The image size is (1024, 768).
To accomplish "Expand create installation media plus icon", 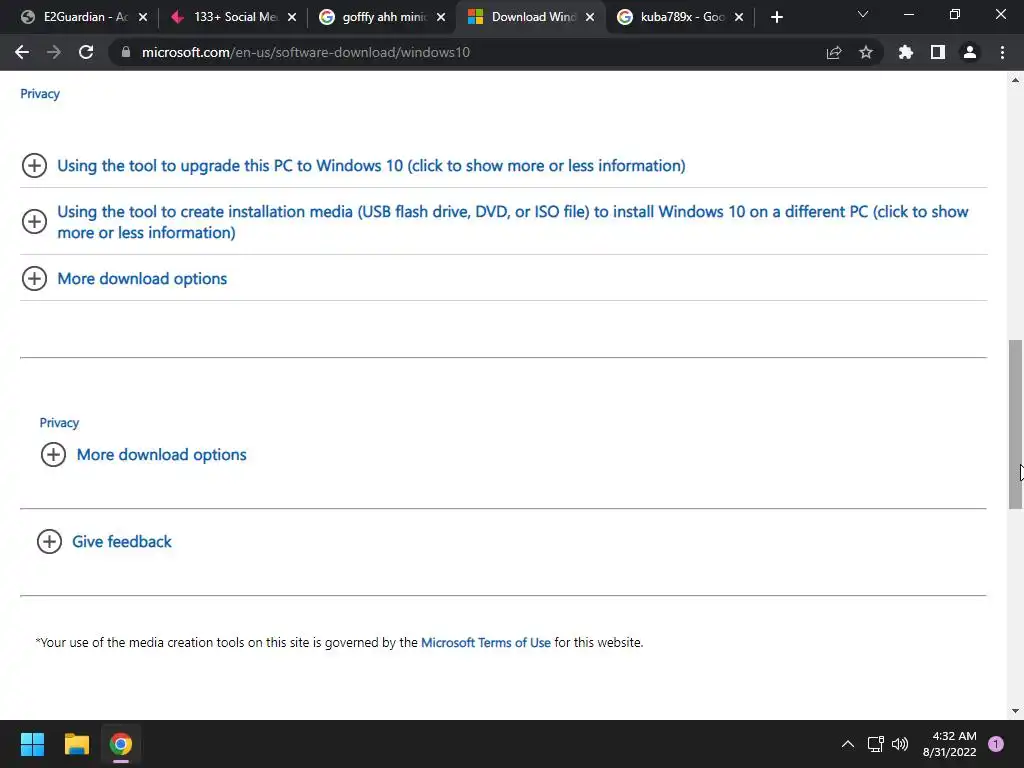I will click(34, 221).
